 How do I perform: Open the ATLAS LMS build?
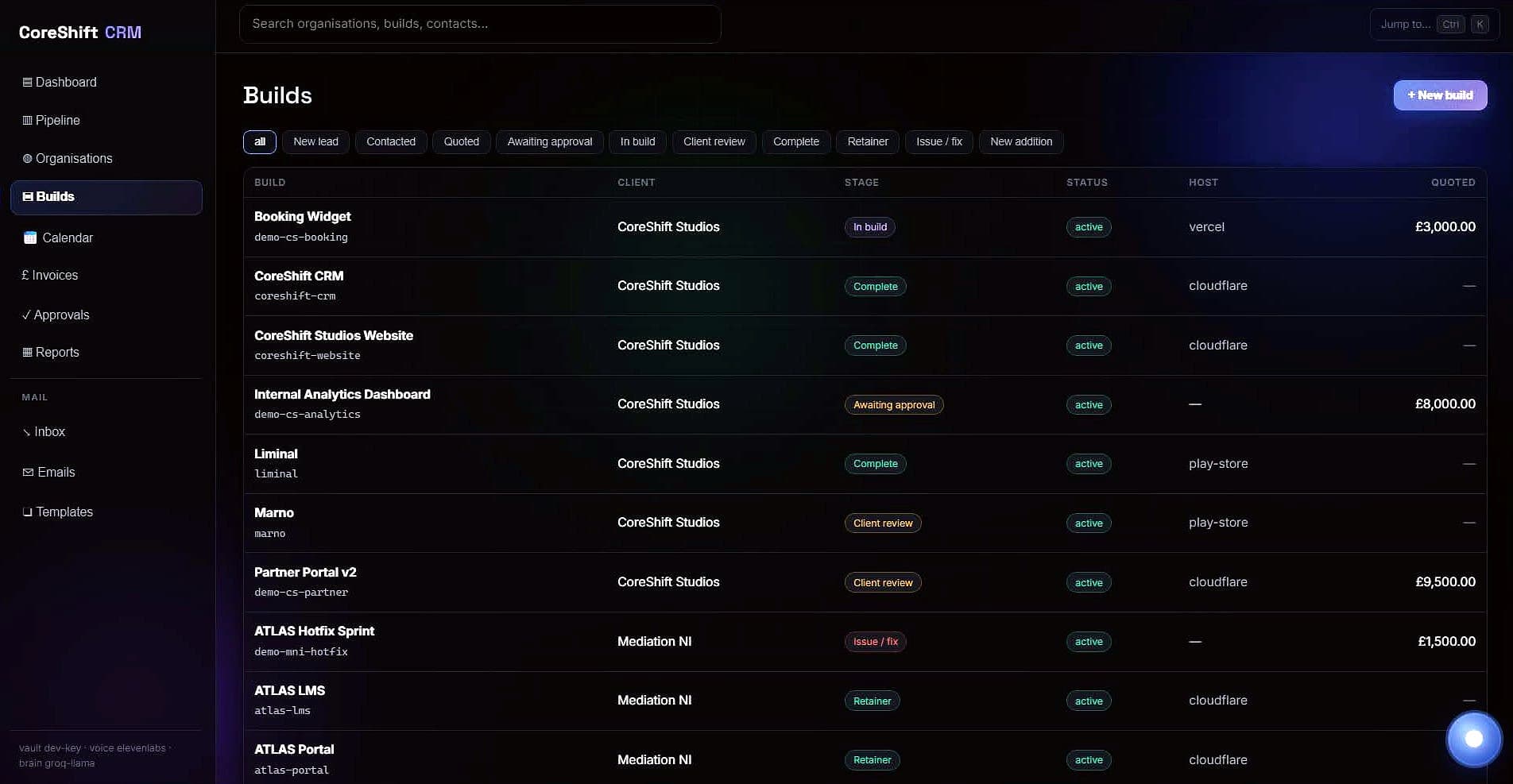pyautogui.click(x=865, y=701)
